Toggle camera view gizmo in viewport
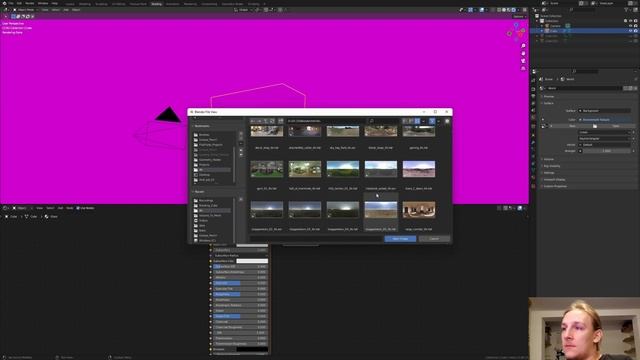Screen dimensions: 640x360 click(x=523, y=60)
